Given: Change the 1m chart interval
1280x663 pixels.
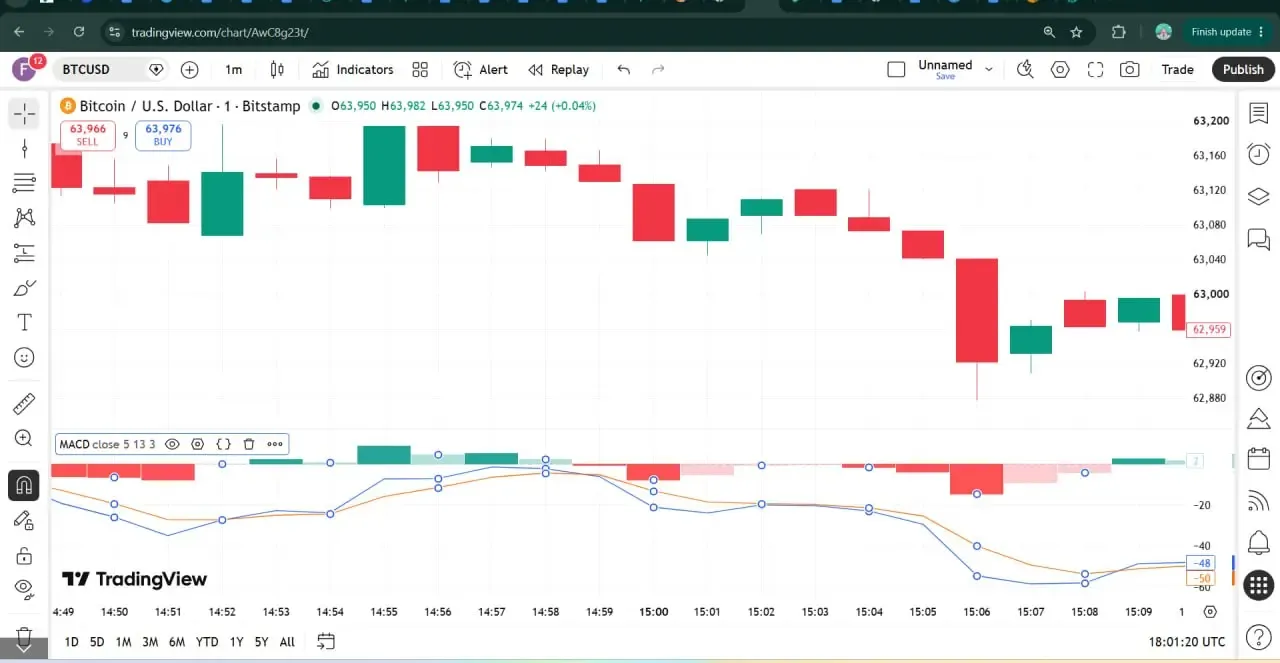Looking at the screenshot, I should (233, 69).
